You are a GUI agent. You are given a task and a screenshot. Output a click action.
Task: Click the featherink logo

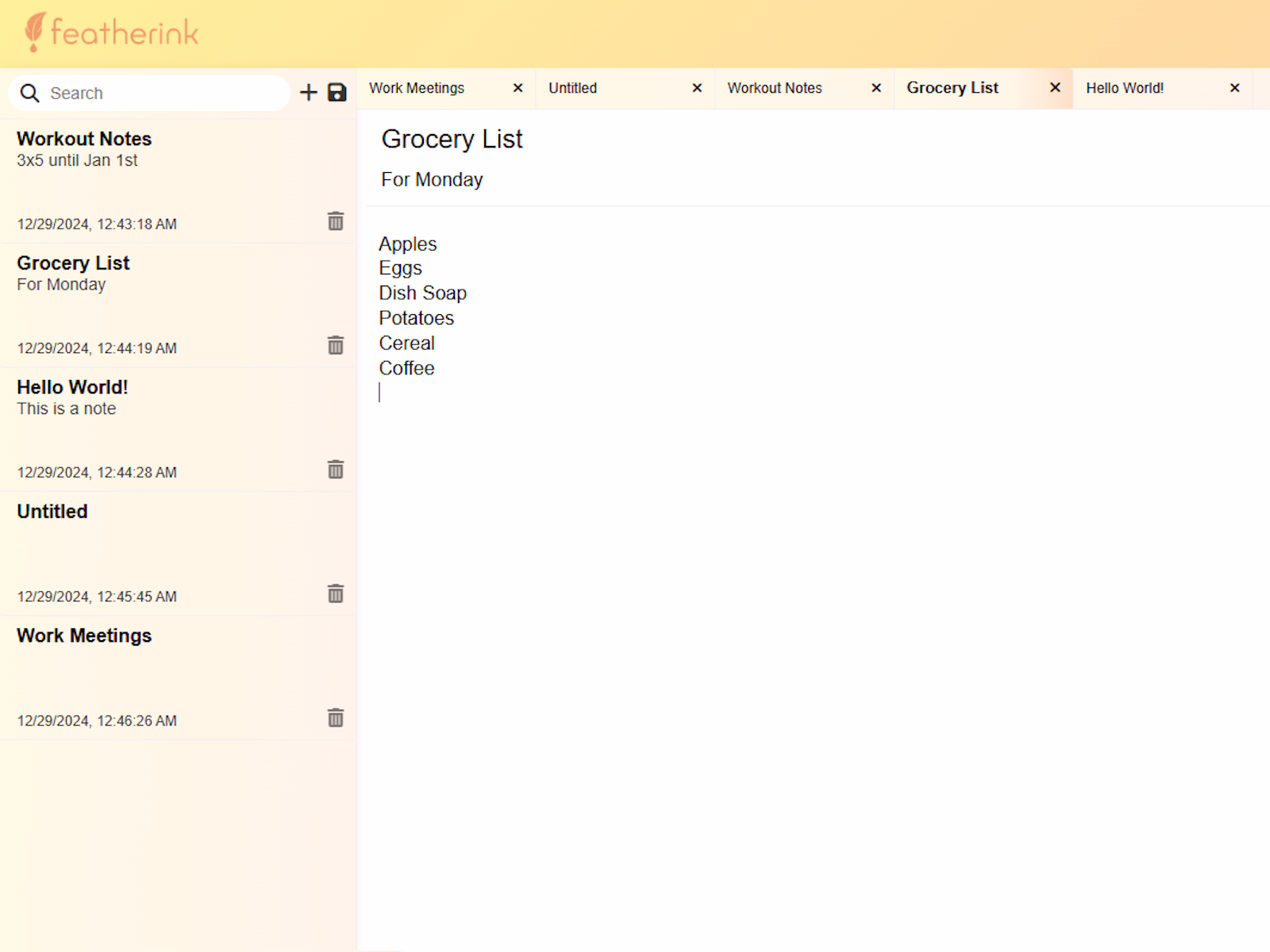pos(112,33)
